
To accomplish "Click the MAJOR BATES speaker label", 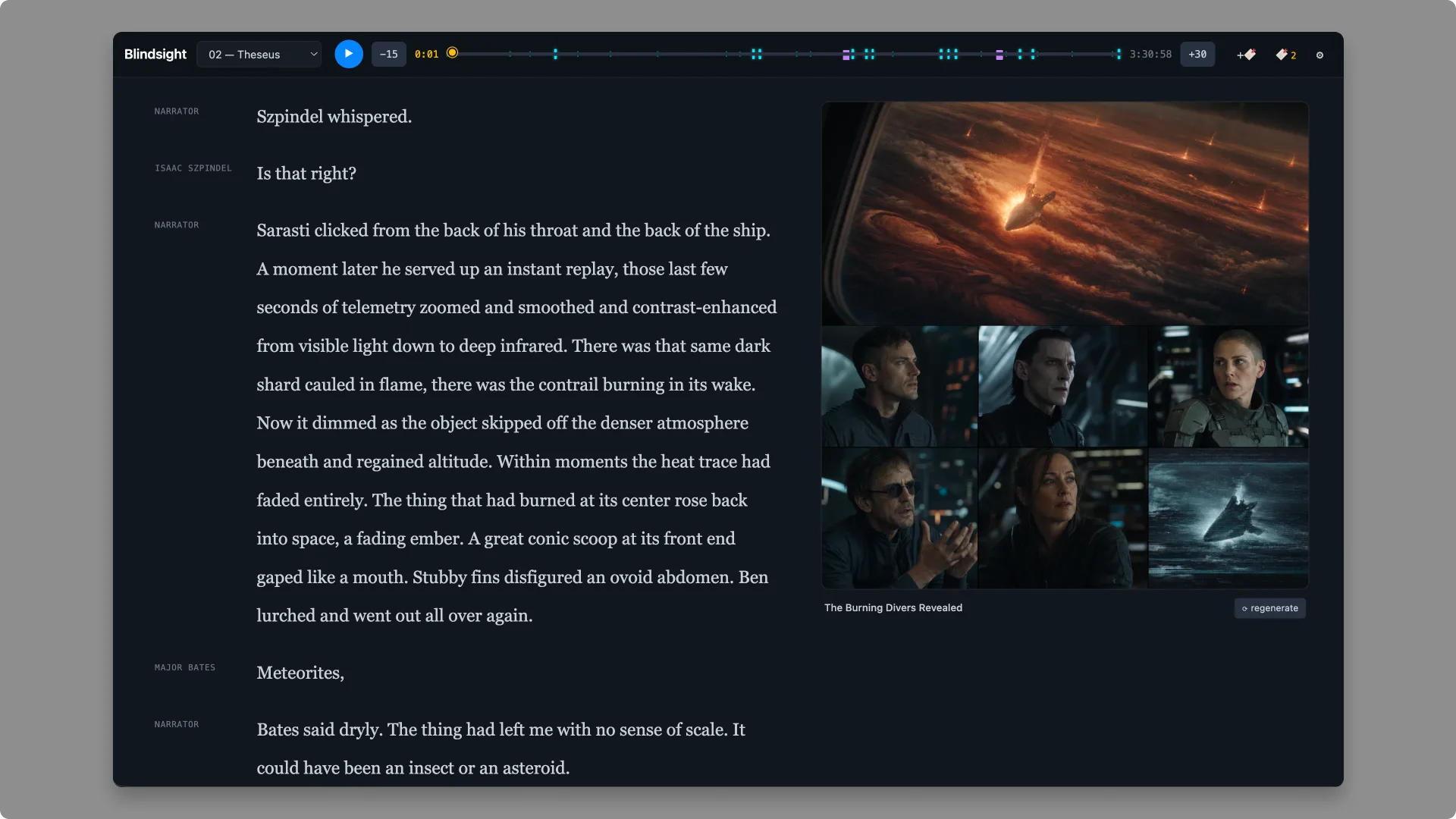I will [x=185, y=667].
